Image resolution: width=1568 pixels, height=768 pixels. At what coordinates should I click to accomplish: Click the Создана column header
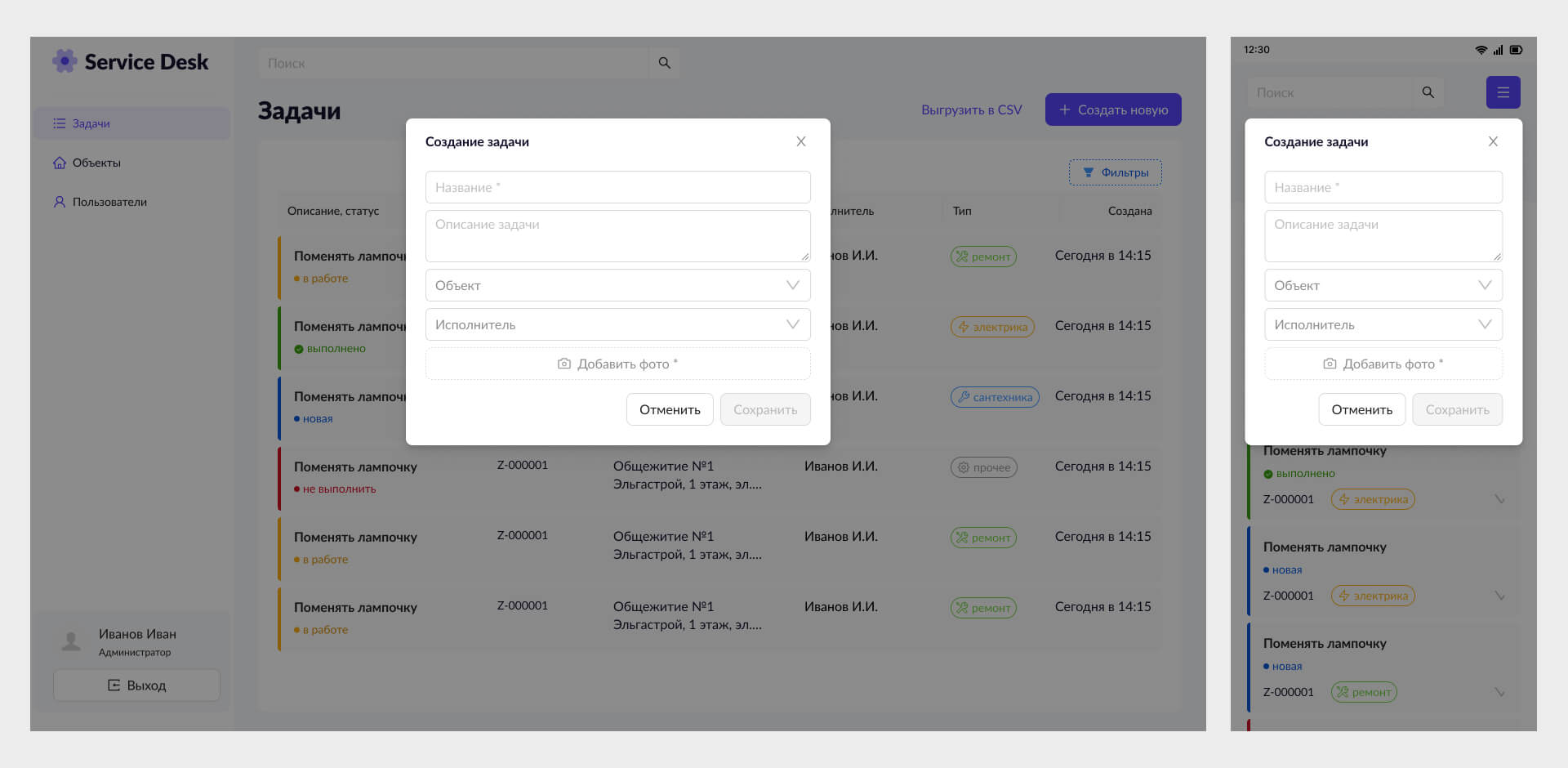click(x=1130, y=211)
